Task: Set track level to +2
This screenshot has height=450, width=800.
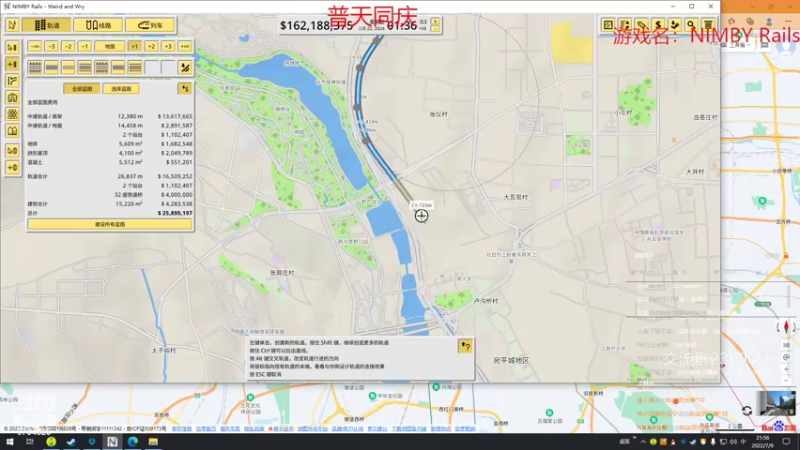Action: point(152,46)
